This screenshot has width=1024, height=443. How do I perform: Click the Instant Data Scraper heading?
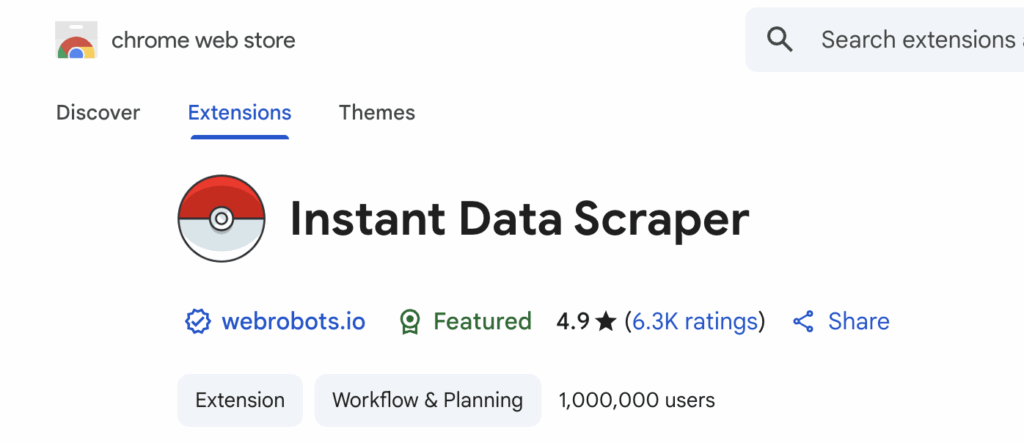(519, 220)
